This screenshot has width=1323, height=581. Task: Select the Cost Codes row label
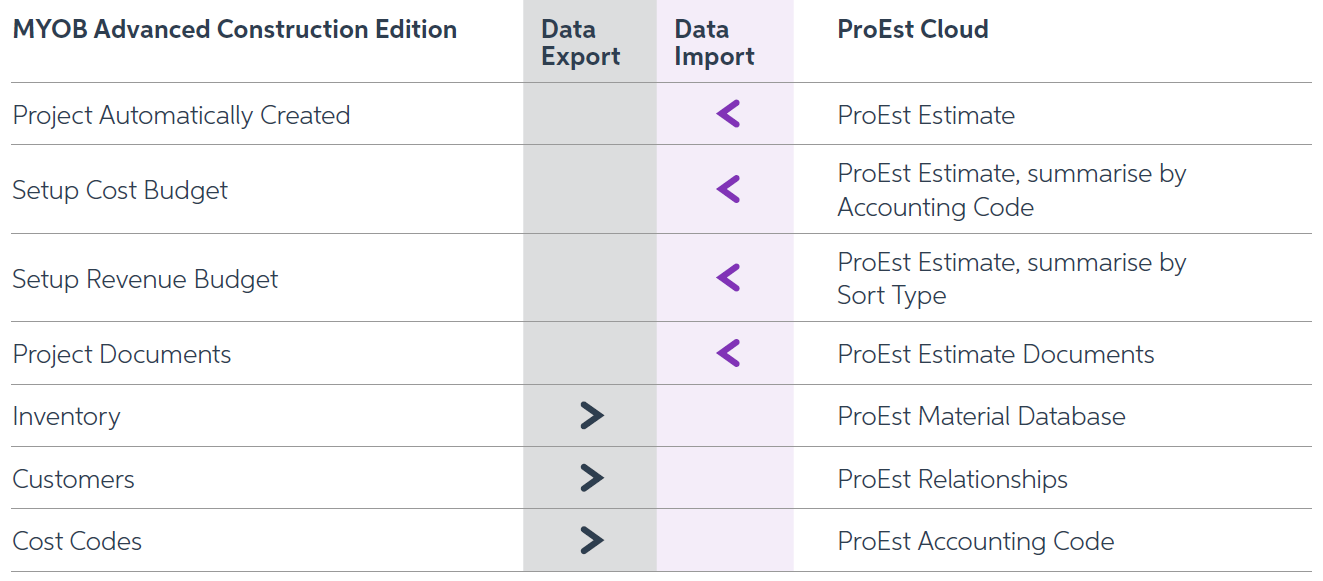coord(77,541)
